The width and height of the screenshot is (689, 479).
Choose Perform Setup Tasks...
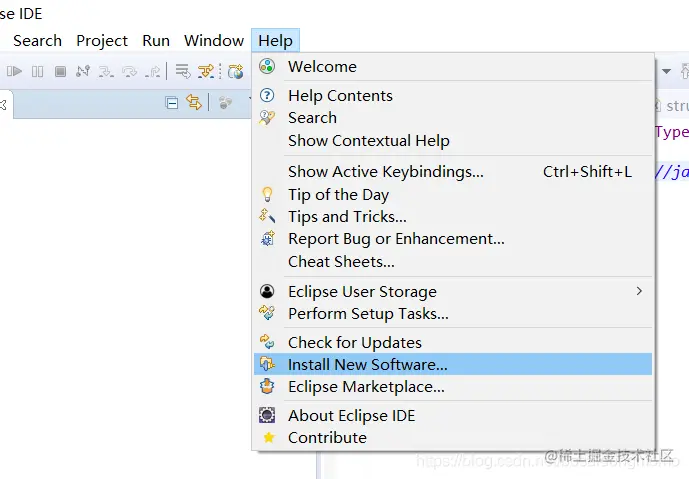[x=453, y=314]
